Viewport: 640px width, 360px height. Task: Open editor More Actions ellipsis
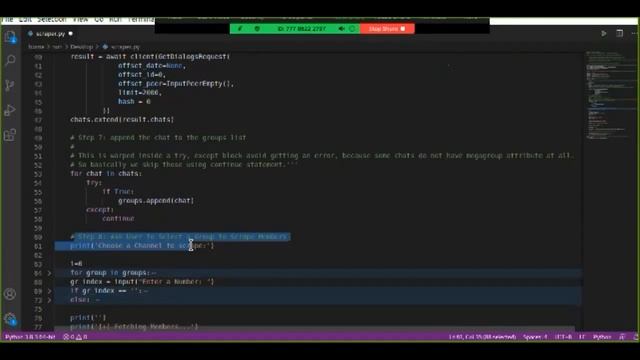click(634, 33)
